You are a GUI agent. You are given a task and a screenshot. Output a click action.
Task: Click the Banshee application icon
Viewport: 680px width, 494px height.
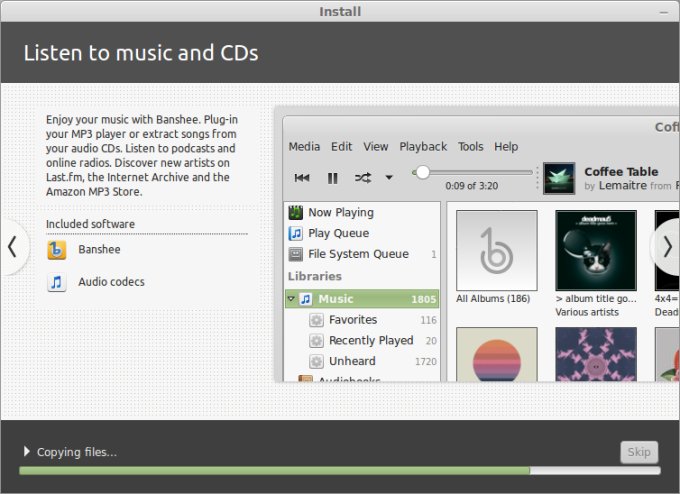coord(57,249)
